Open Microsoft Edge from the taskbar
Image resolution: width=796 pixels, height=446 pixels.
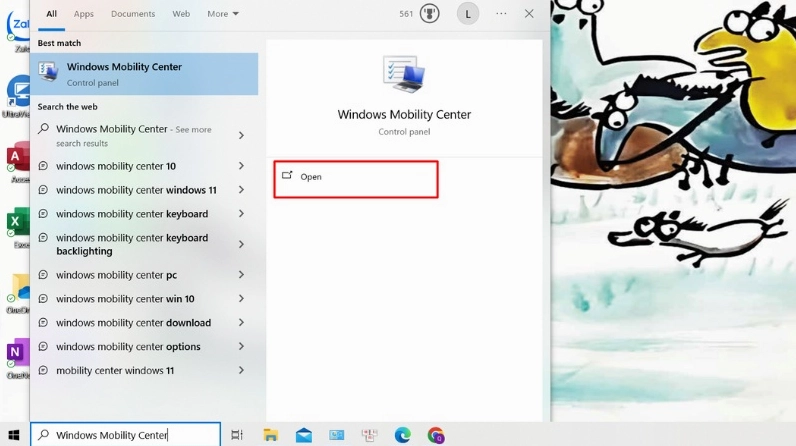coord(402,435)
